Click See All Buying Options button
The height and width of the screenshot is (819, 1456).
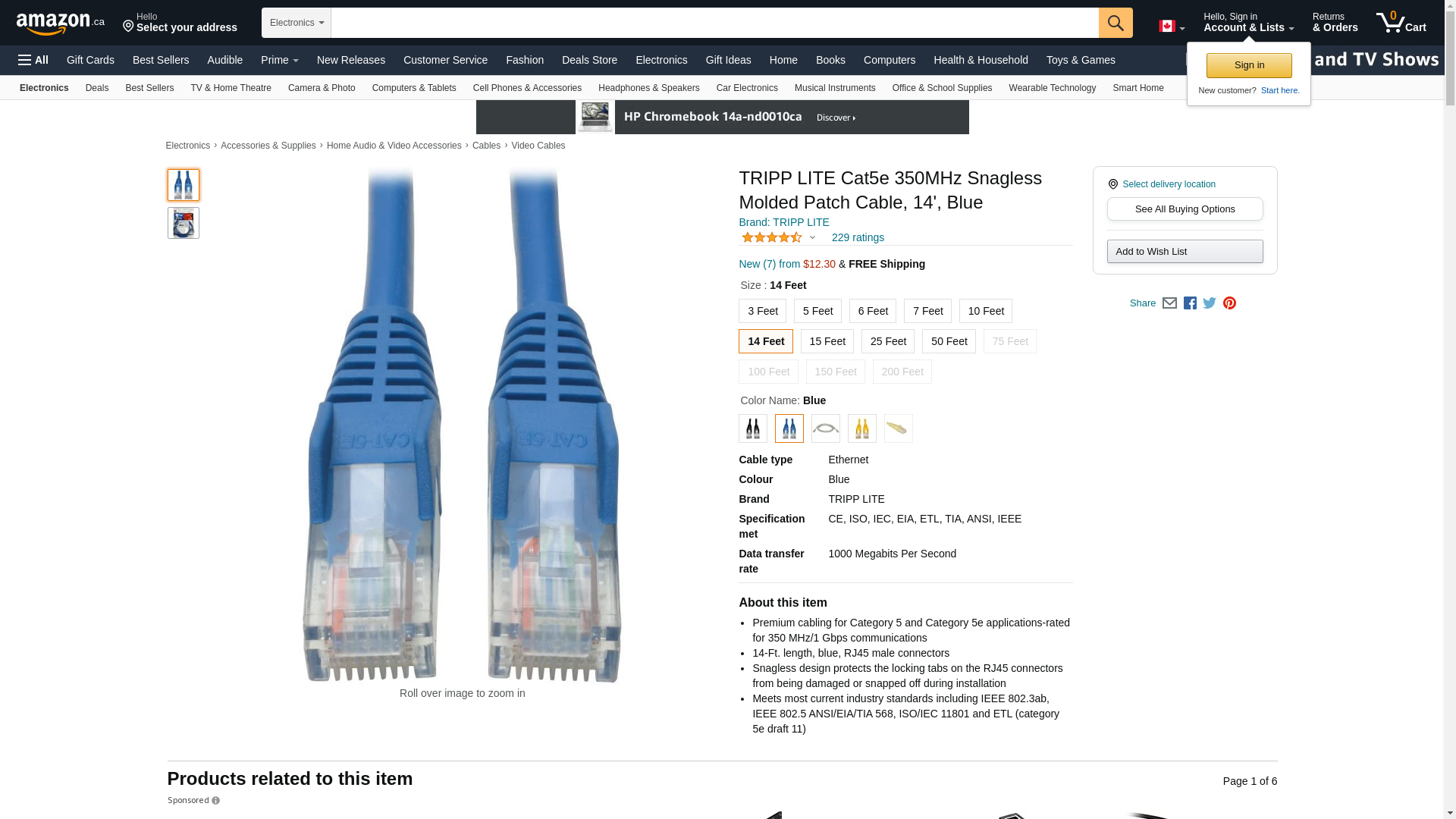click(1185, 209)
